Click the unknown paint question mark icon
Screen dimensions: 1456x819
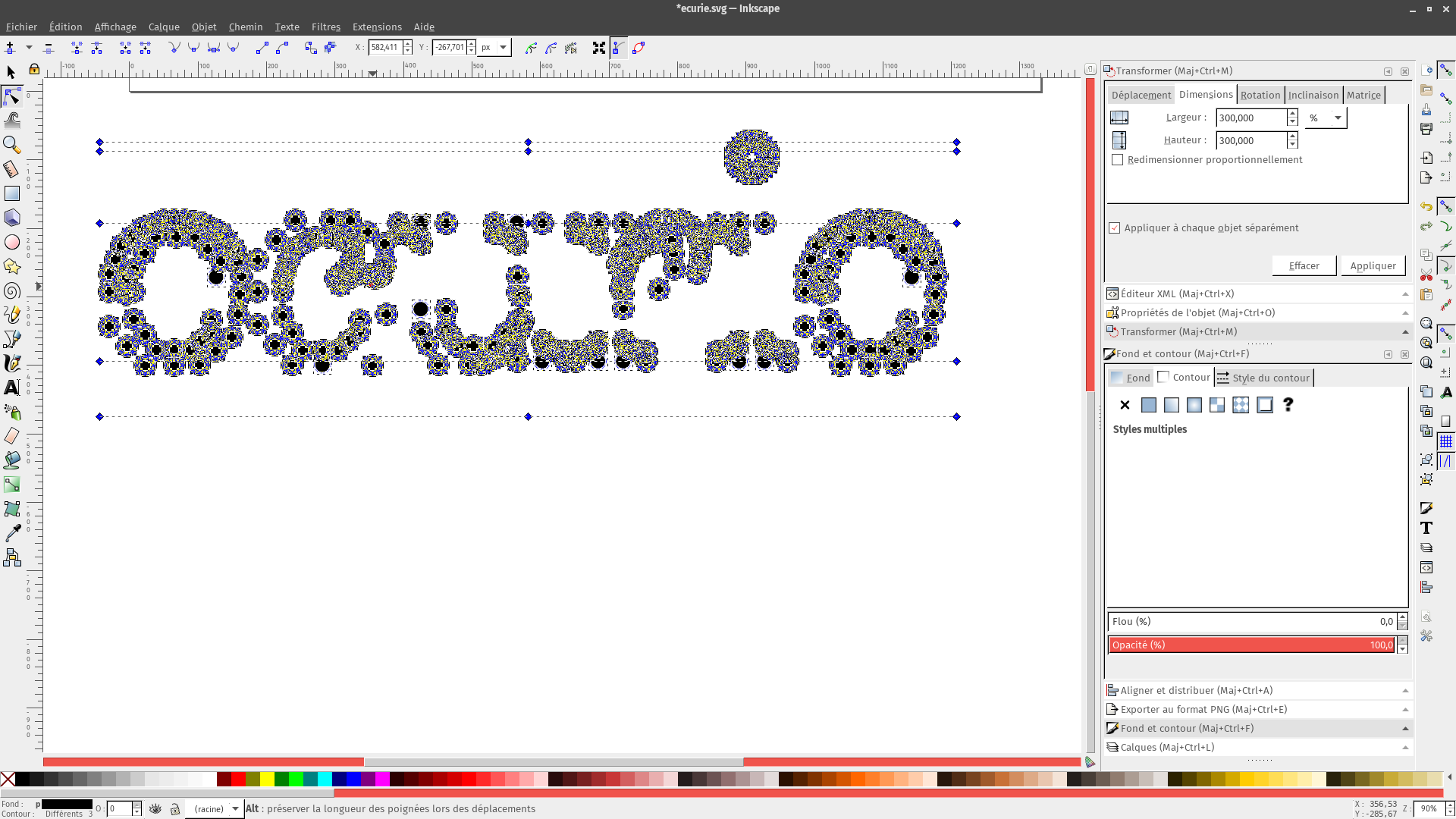coord(1288,405)
